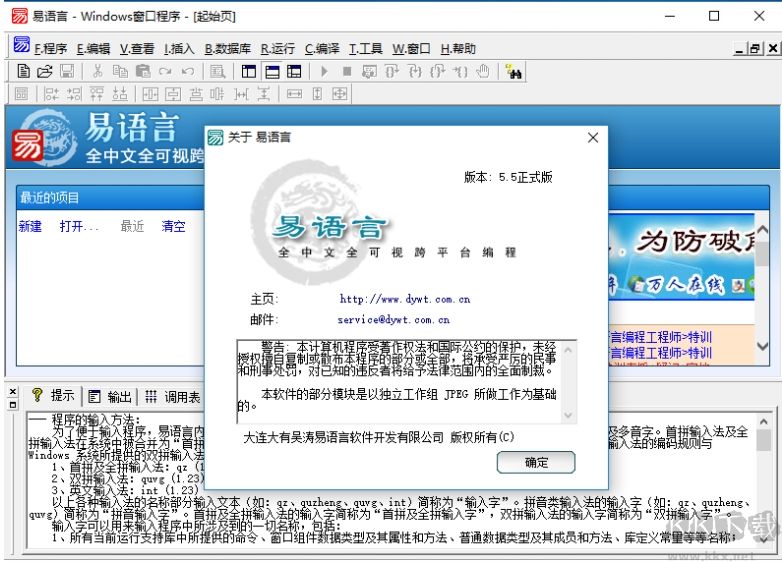Viewport: 782px width, 563px height.
Task: Restore the inner MDI start page window
Action: tap(755, 48)
